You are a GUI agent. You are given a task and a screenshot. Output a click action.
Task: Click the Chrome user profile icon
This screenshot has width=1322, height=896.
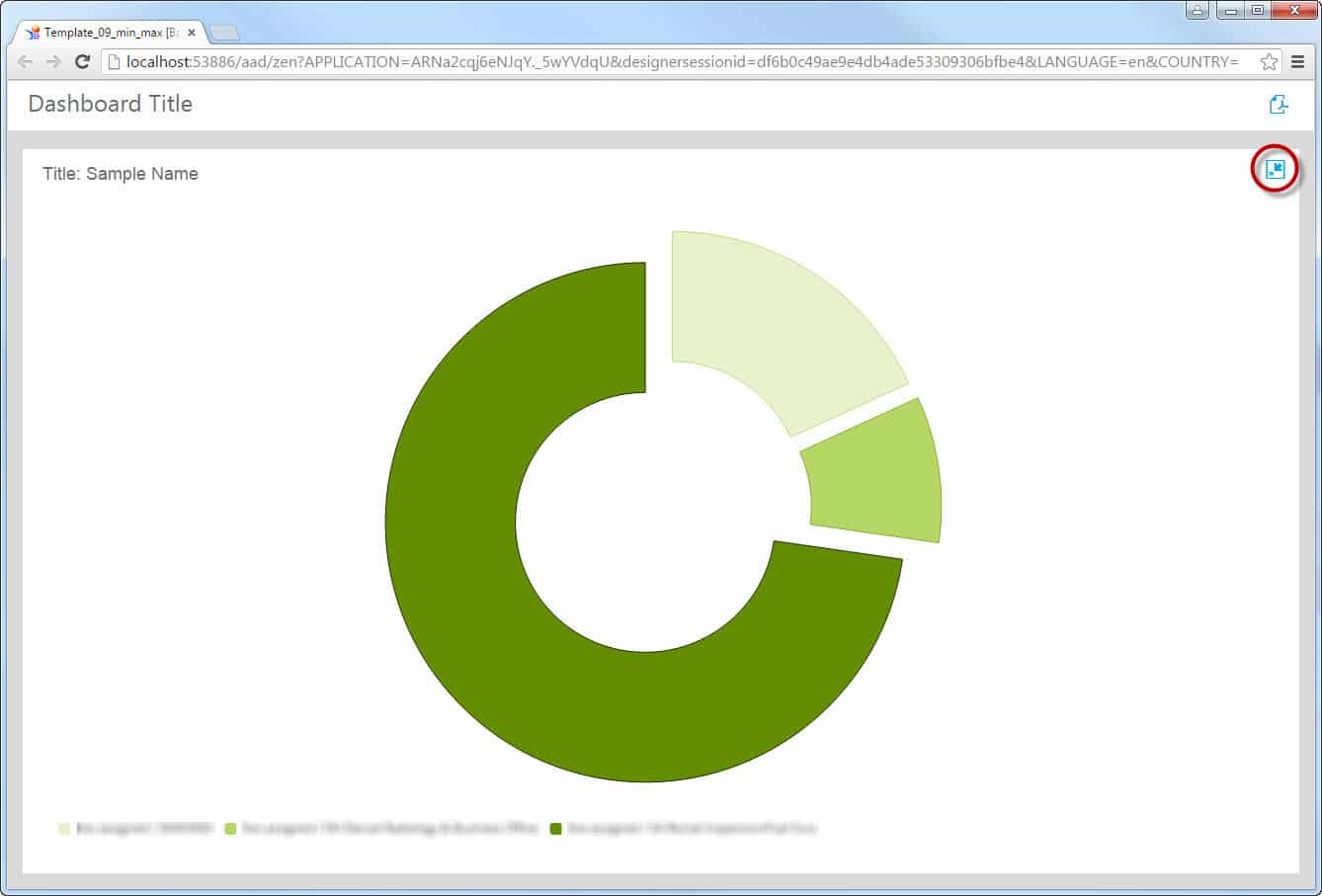1198,11
